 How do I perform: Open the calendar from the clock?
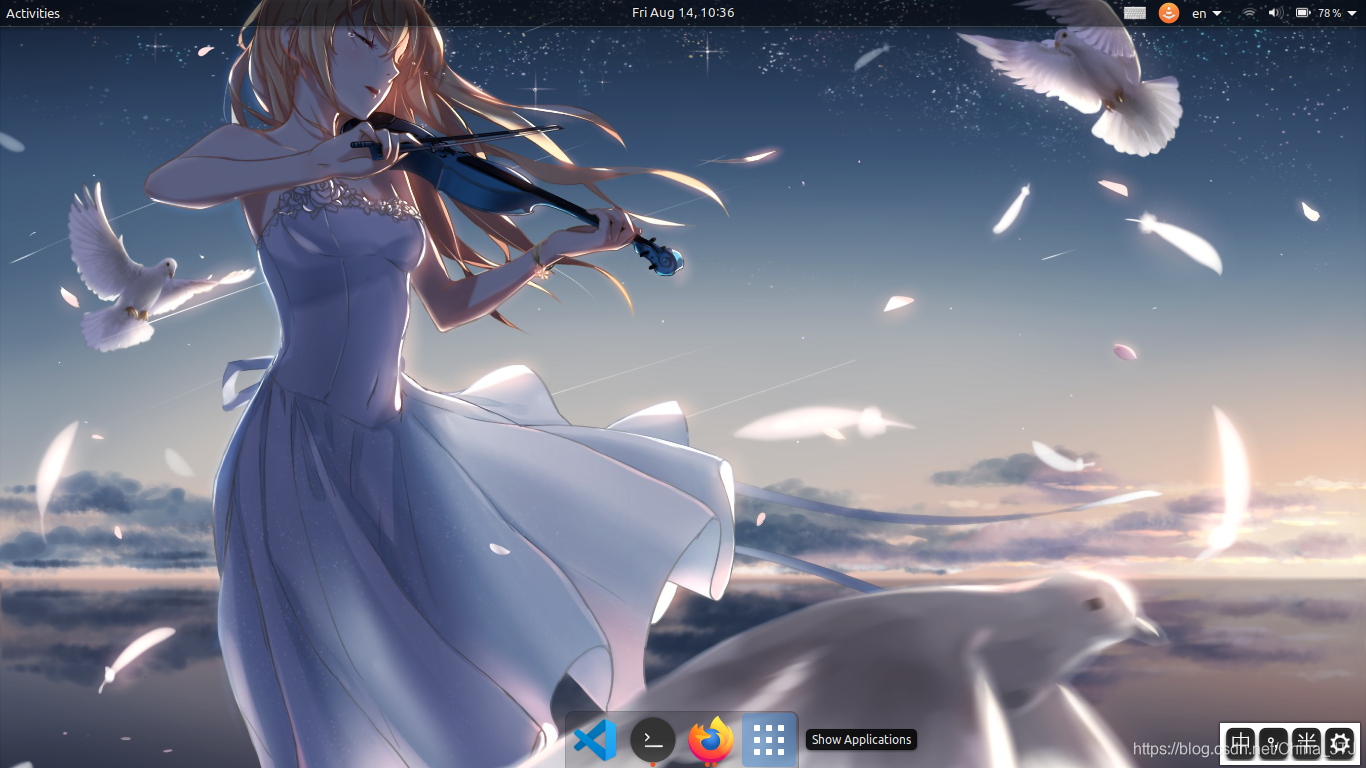tap(683, 13)
